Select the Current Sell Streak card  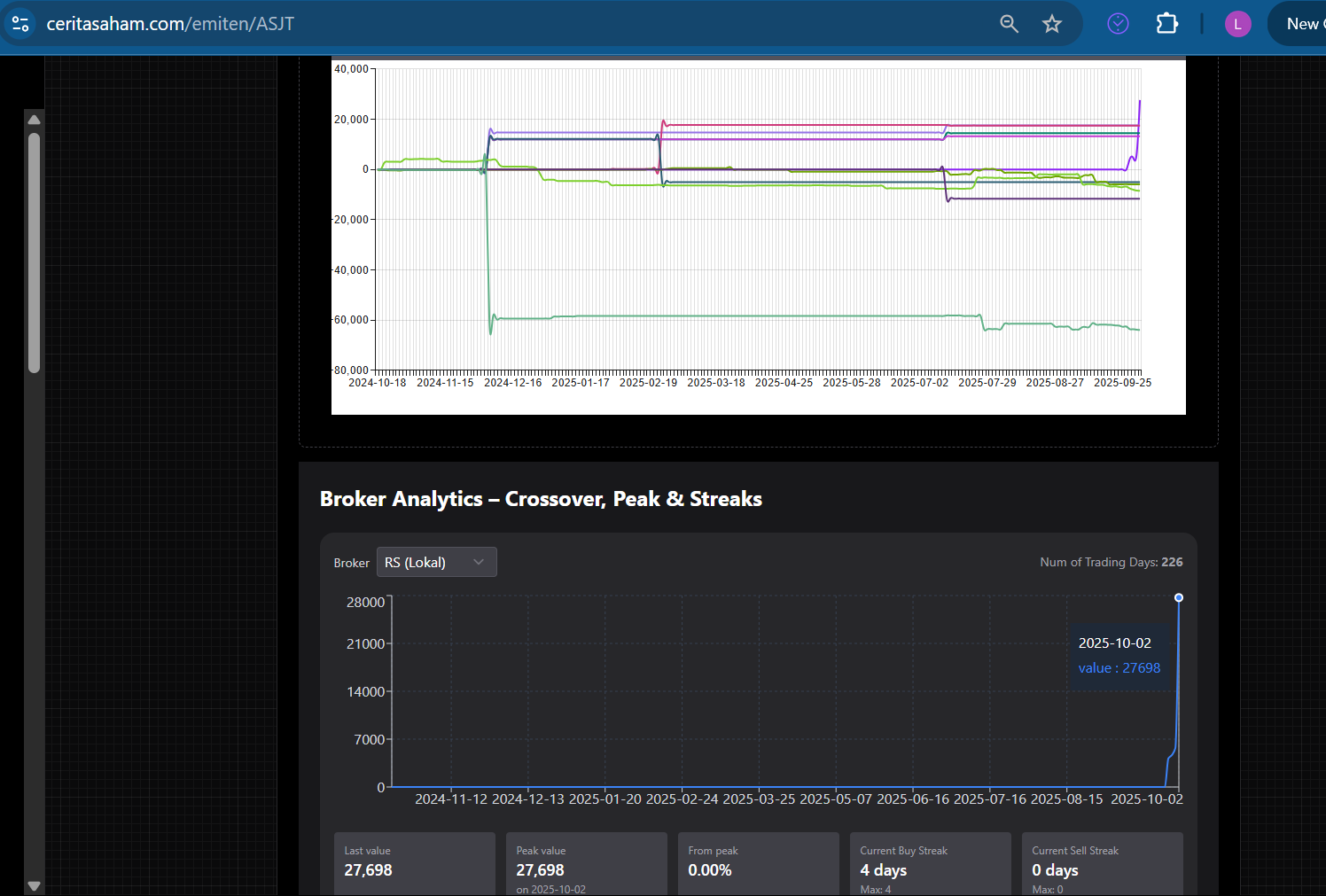[1102, 863]
